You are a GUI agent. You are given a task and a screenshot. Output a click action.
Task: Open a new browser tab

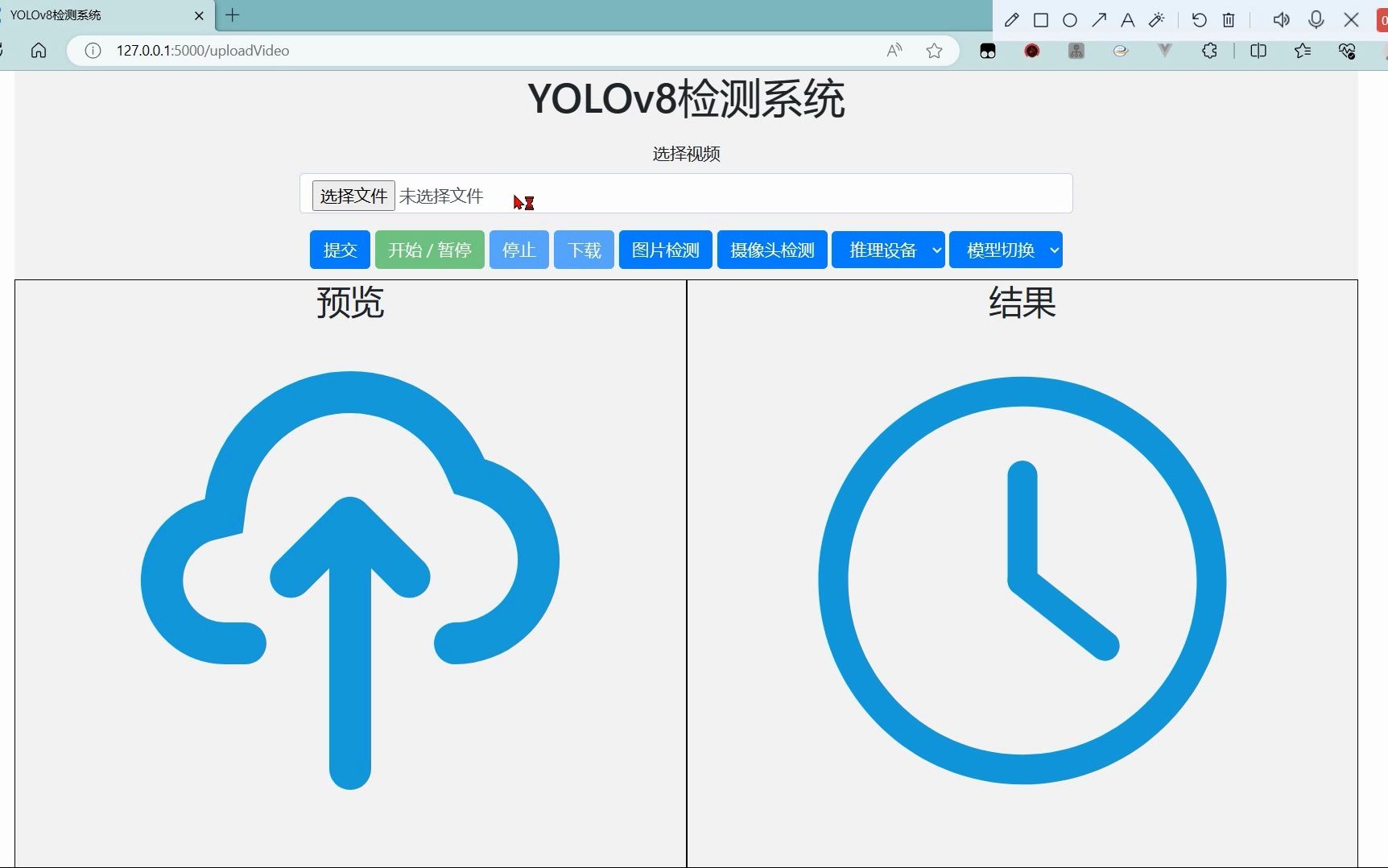click(x=233, y=15)
